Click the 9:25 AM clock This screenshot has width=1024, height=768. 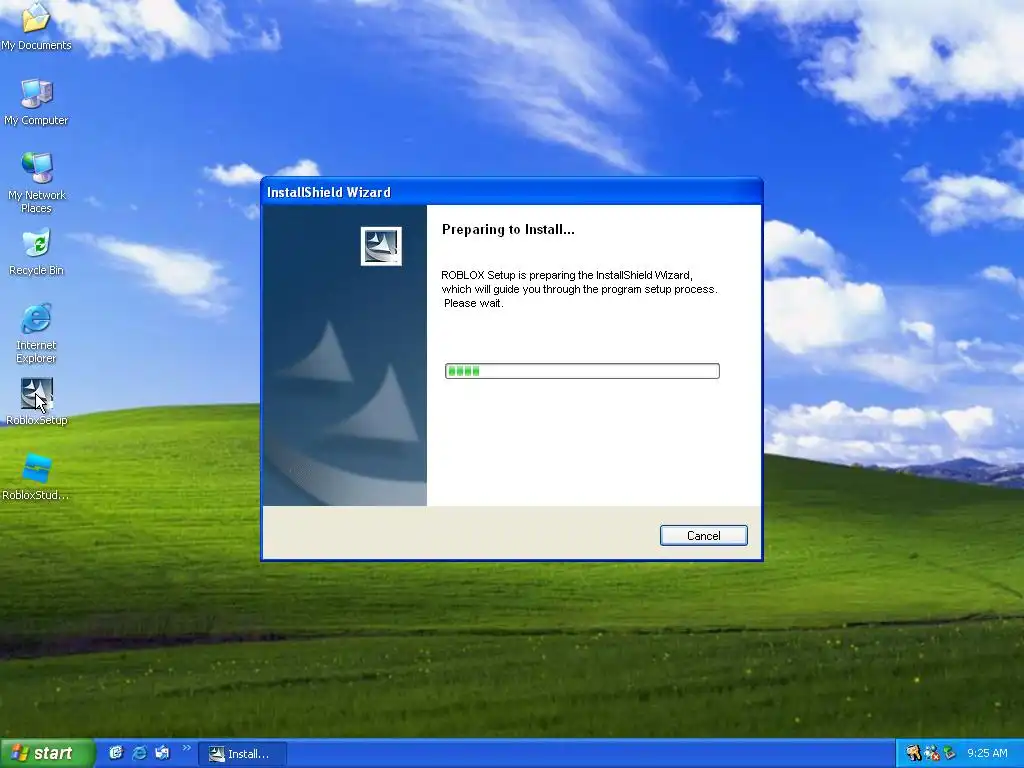987,753
